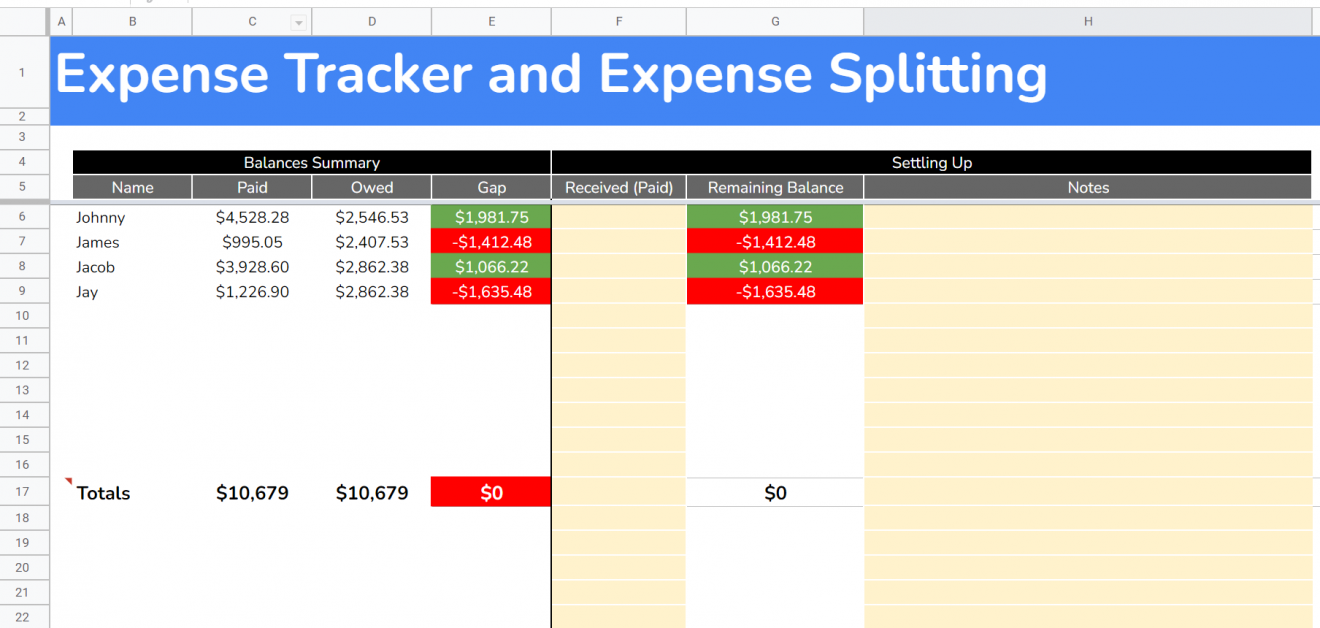Select row 17 header
This screenshot has width=1320, height=628.
point(22,492)
